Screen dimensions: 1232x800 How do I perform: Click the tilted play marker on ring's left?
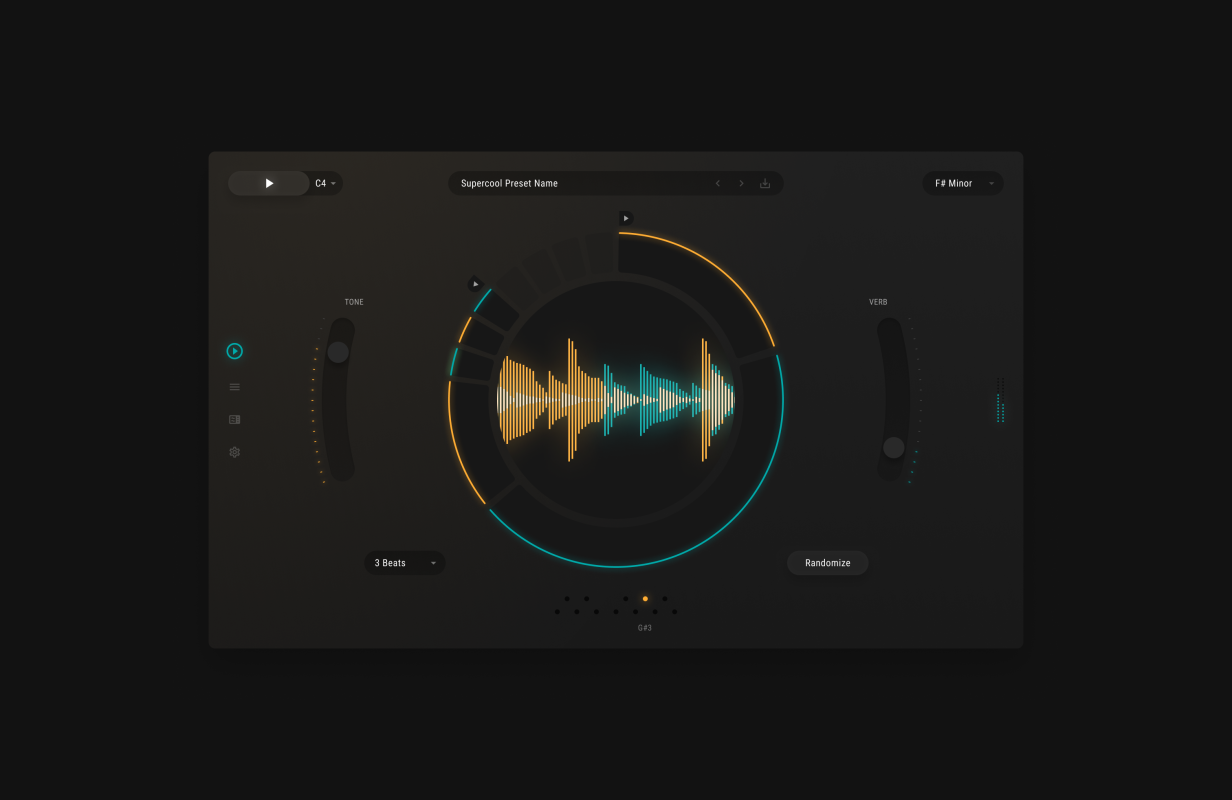click(x=475, y=284)
